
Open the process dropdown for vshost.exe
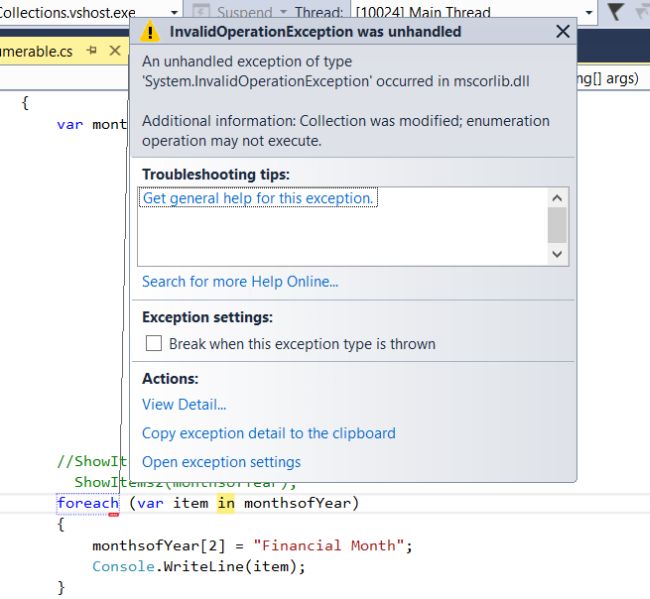pyautogui.click(x=174, y=12)
